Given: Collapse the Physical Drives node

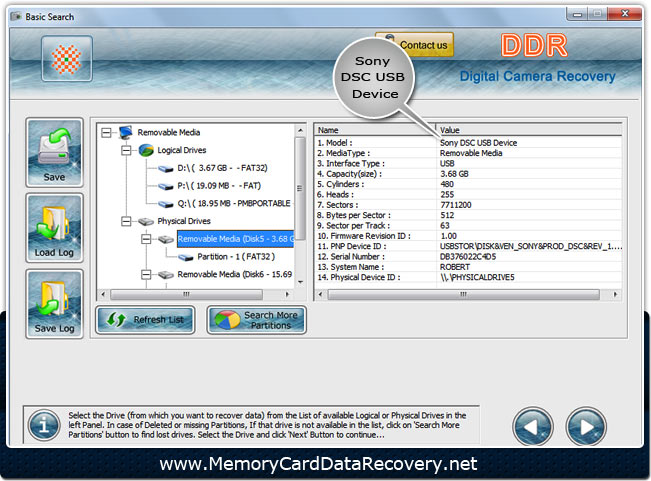Looking at the screenshot, I should coord(126,221).
